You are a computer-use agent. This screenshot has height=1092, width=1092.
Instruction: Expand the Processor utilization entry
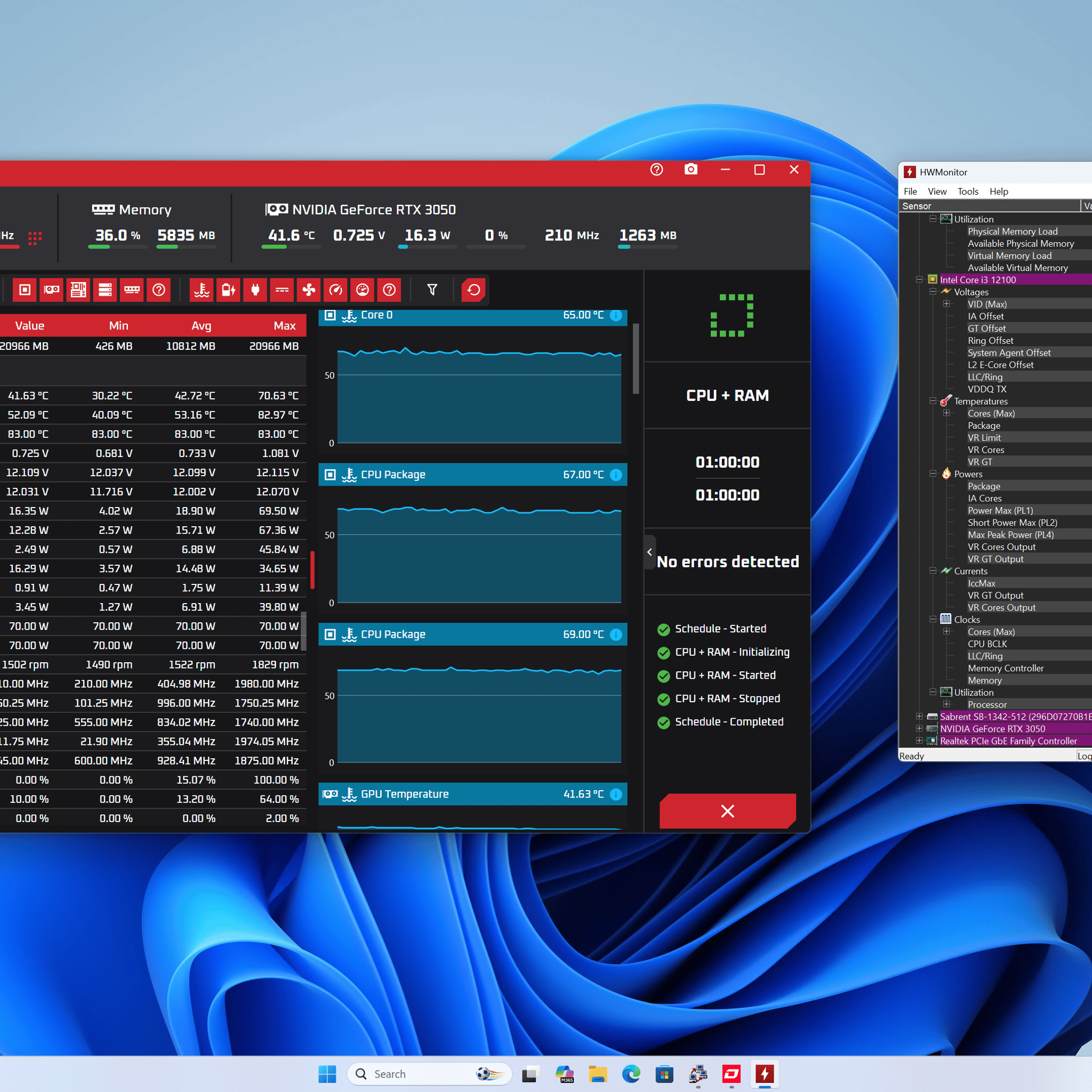(x=946, y=704)
